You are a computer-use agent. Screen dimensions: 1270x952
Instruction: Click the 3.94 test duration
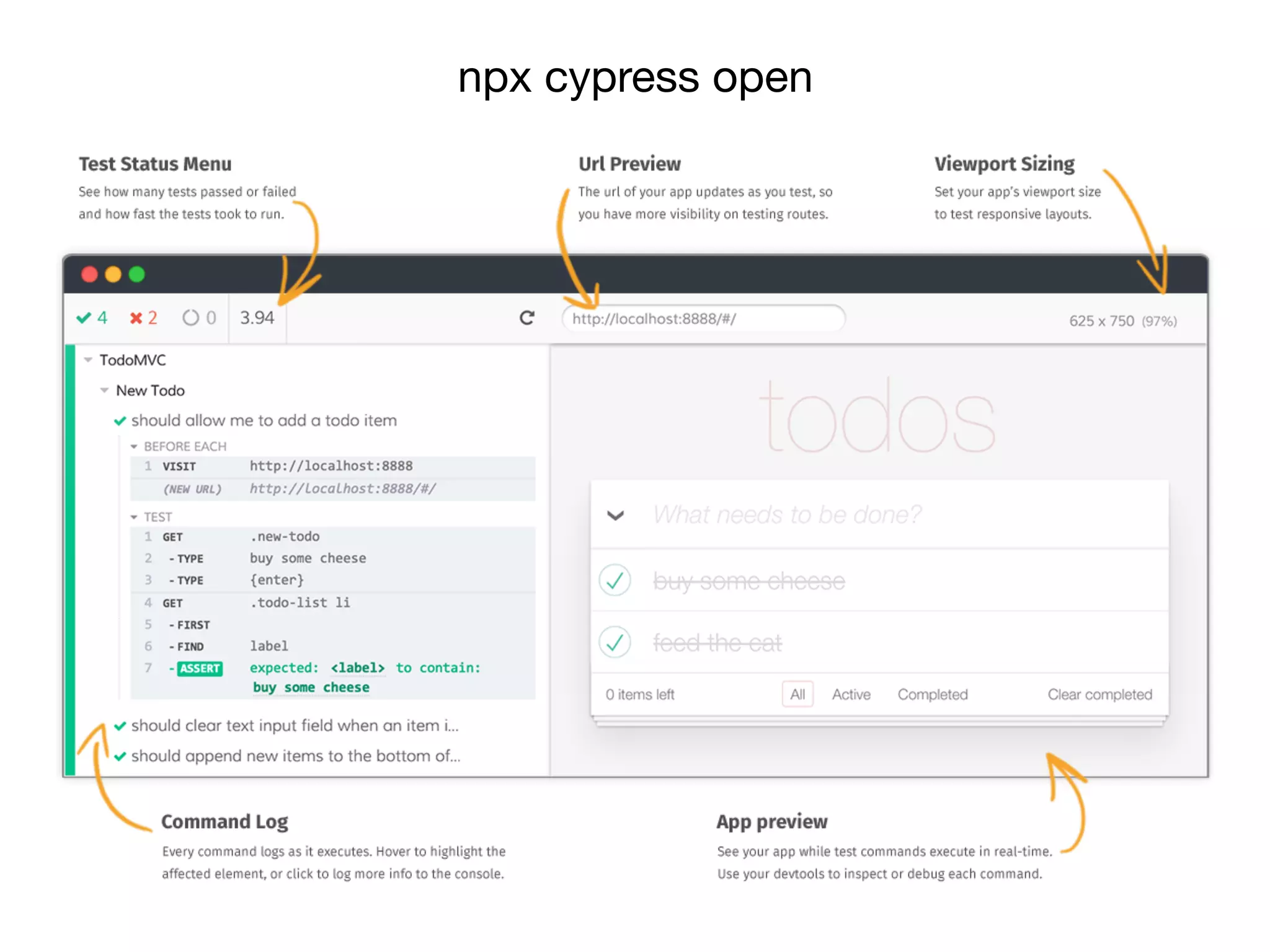(x=257, y=318)
